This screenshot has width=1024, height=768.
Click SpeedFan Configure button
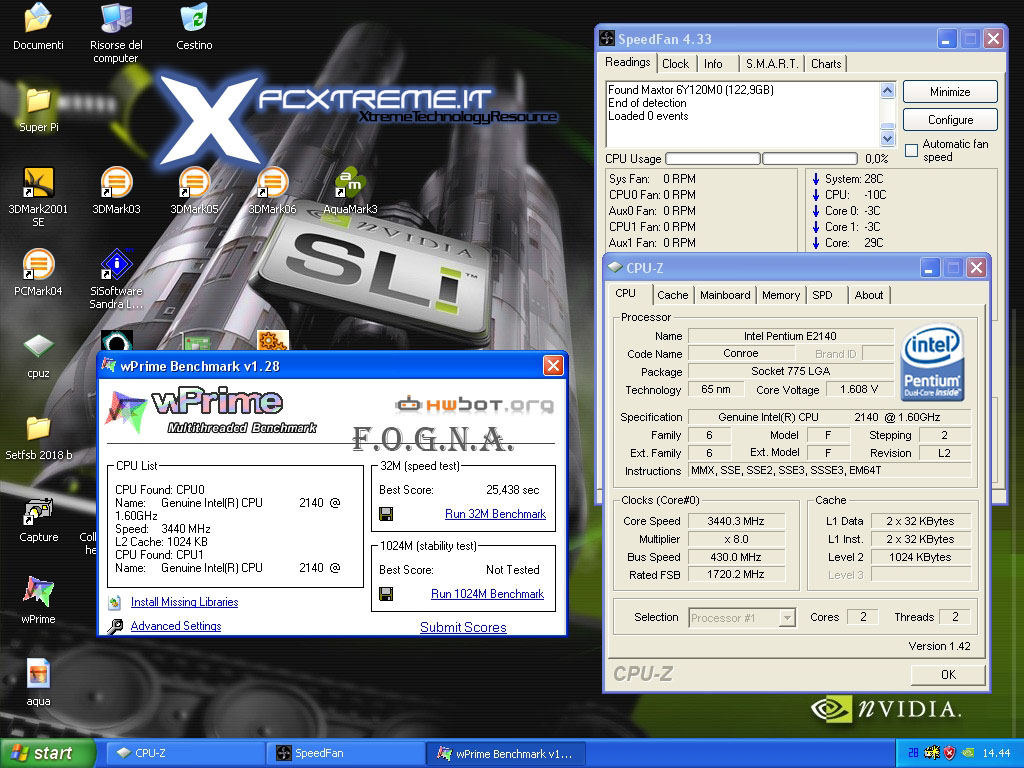point(950,120)
